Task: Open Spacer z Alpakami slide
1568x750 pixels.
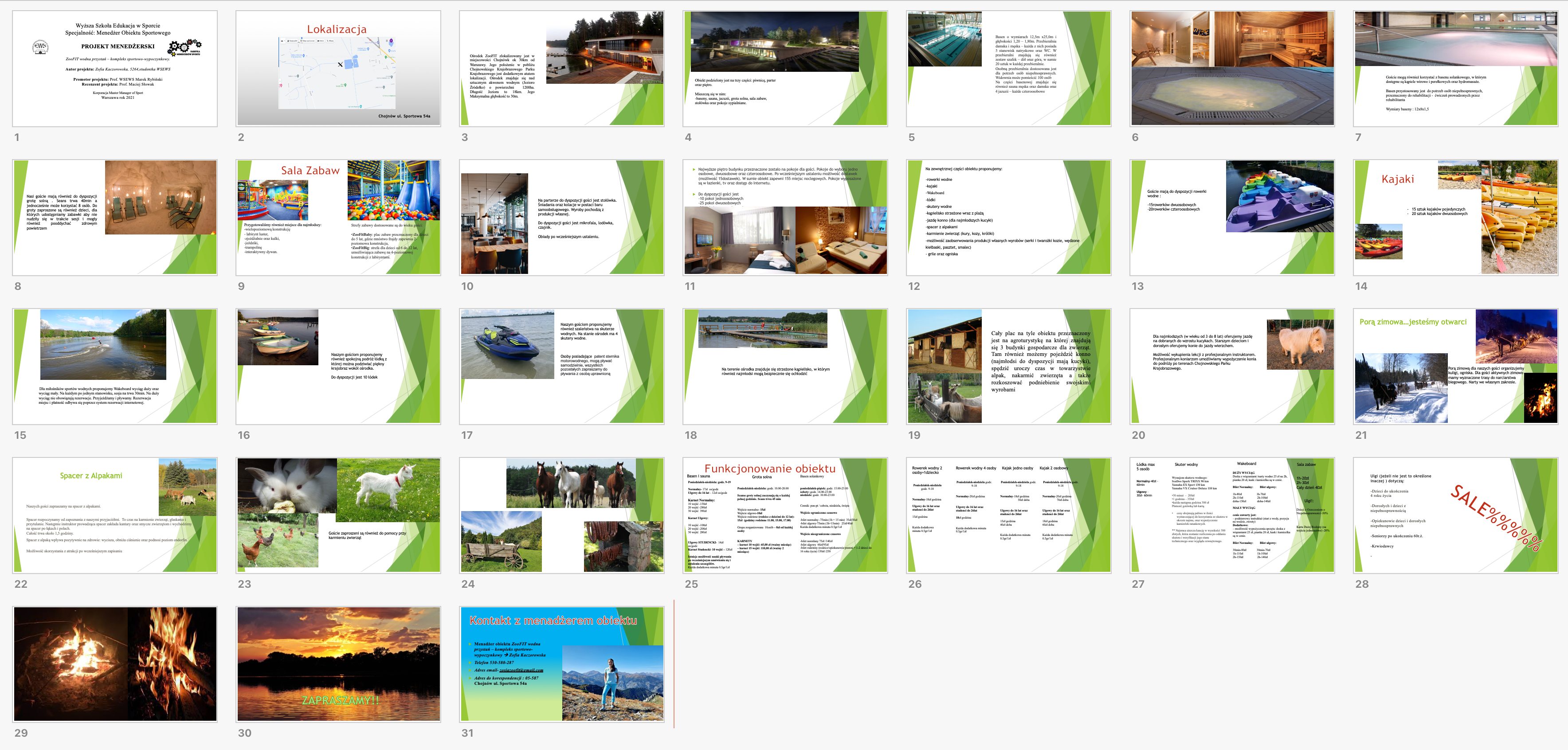Action: click(x=114, y=515)
